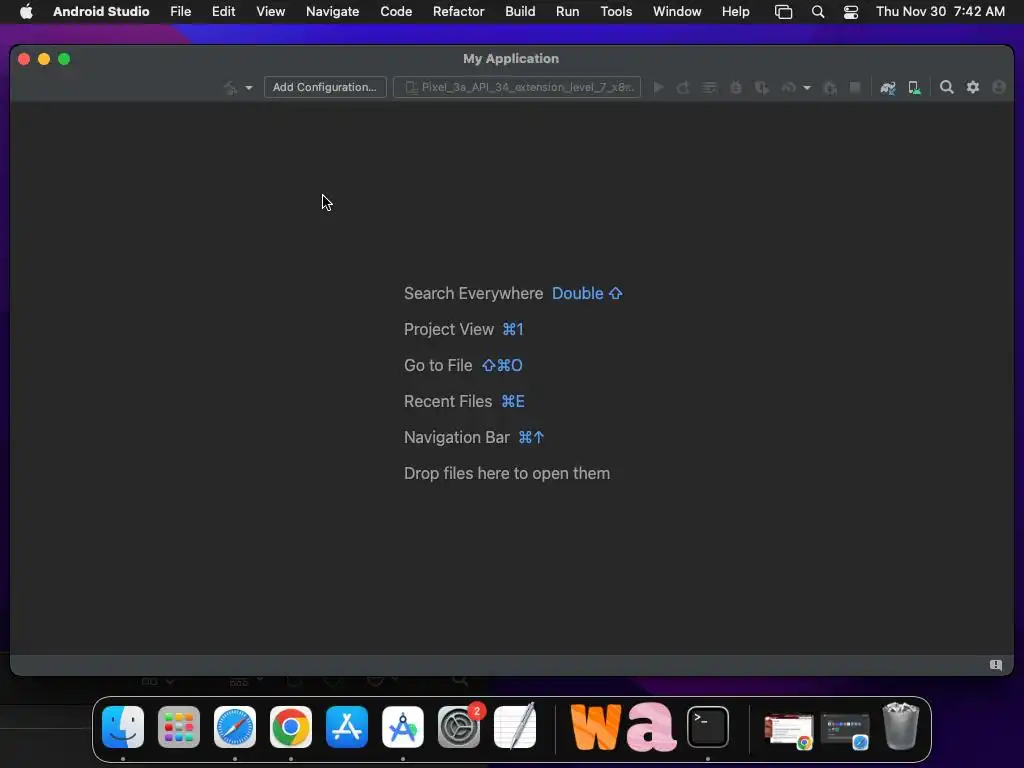The width and height of the screenshot is (1024, 768).
Task: Open the dropdown arrow beside the hammer
Action: (x=249, y=88)
